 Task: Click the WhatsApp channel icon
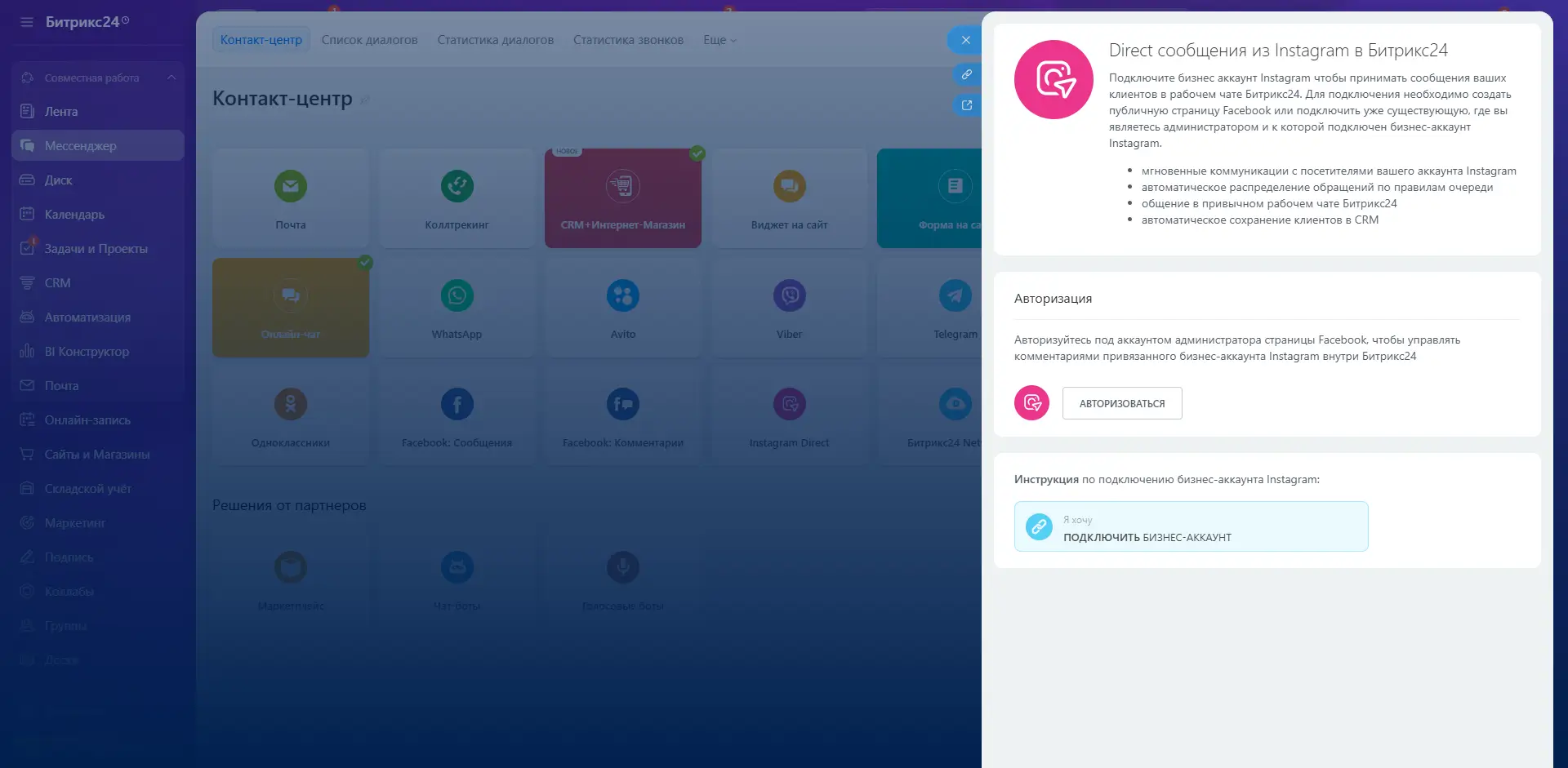click(x=457, y=295)
